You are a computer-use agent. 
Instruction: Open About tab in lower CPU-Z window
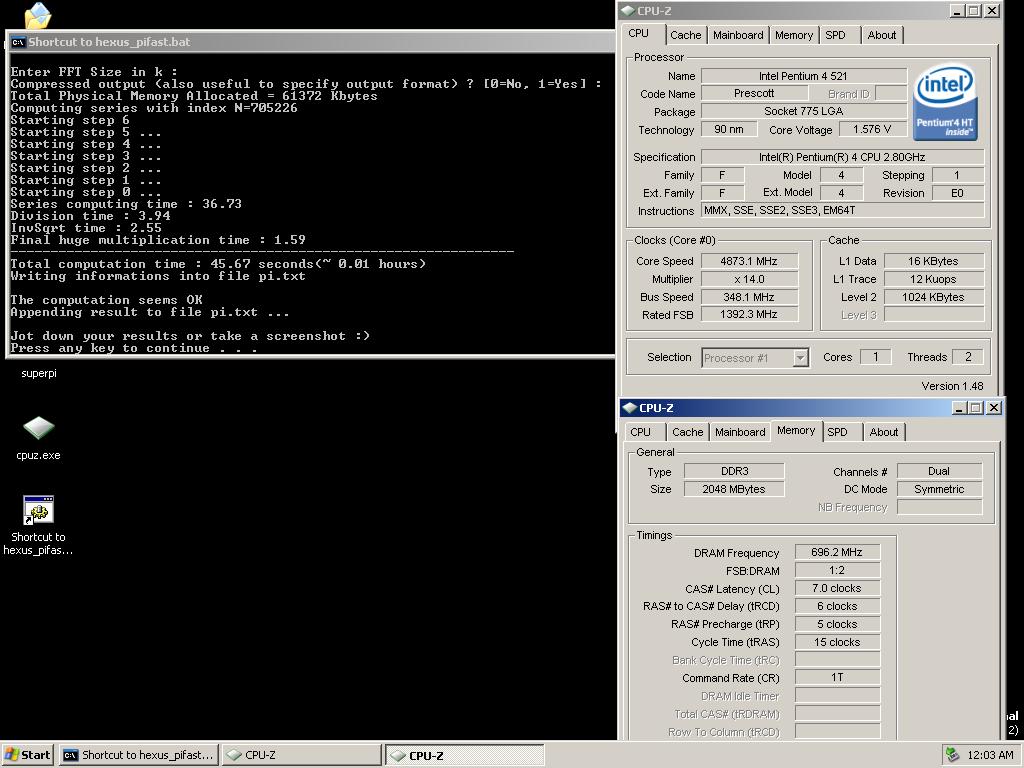coord(884,432)
